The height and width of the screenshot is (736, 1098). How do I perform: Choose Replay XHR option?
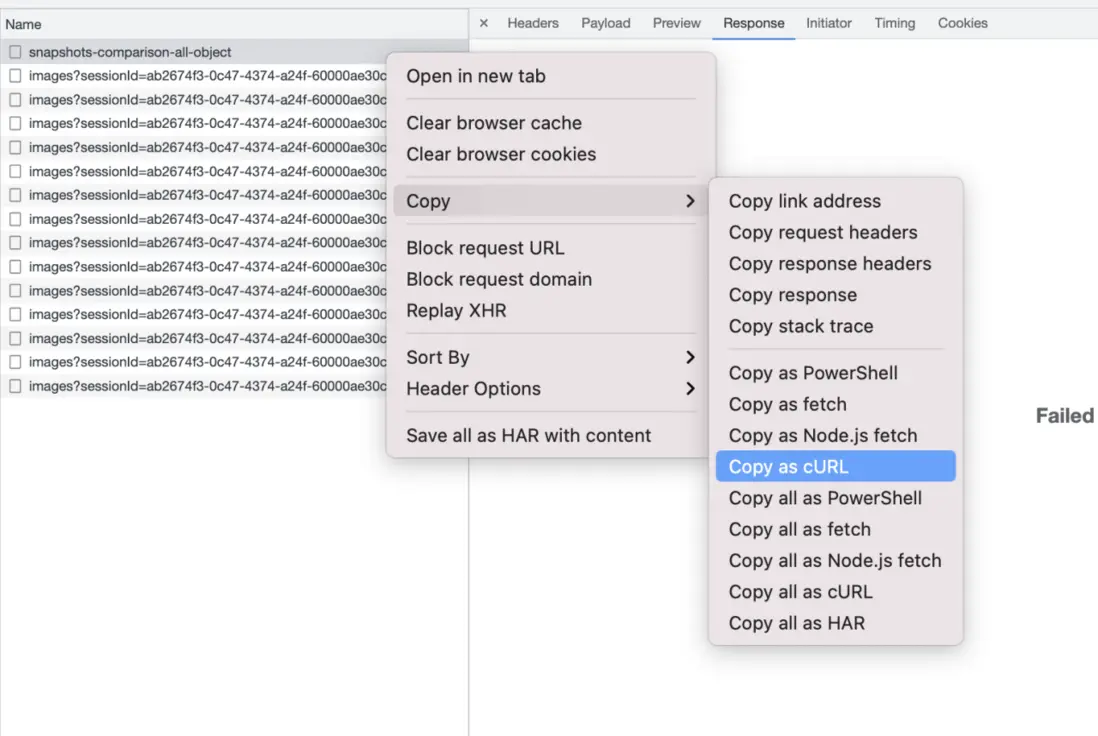[456, 311]
